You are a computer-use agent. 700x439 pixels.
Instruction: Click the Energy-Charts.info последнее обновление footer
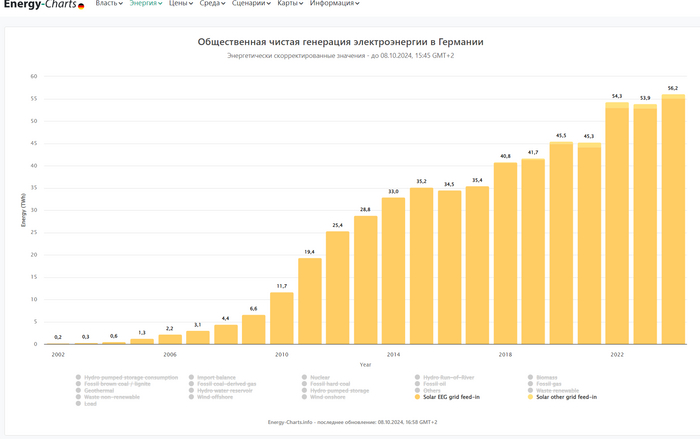click(352, 422)
